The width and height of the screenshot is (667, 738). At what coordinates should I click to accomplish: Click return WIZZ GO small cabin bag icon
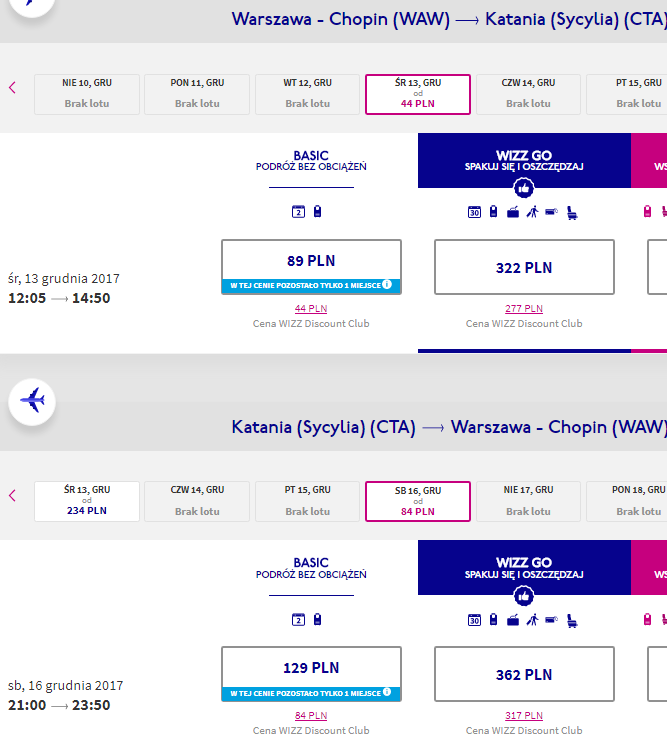click(x=493, y=619)
